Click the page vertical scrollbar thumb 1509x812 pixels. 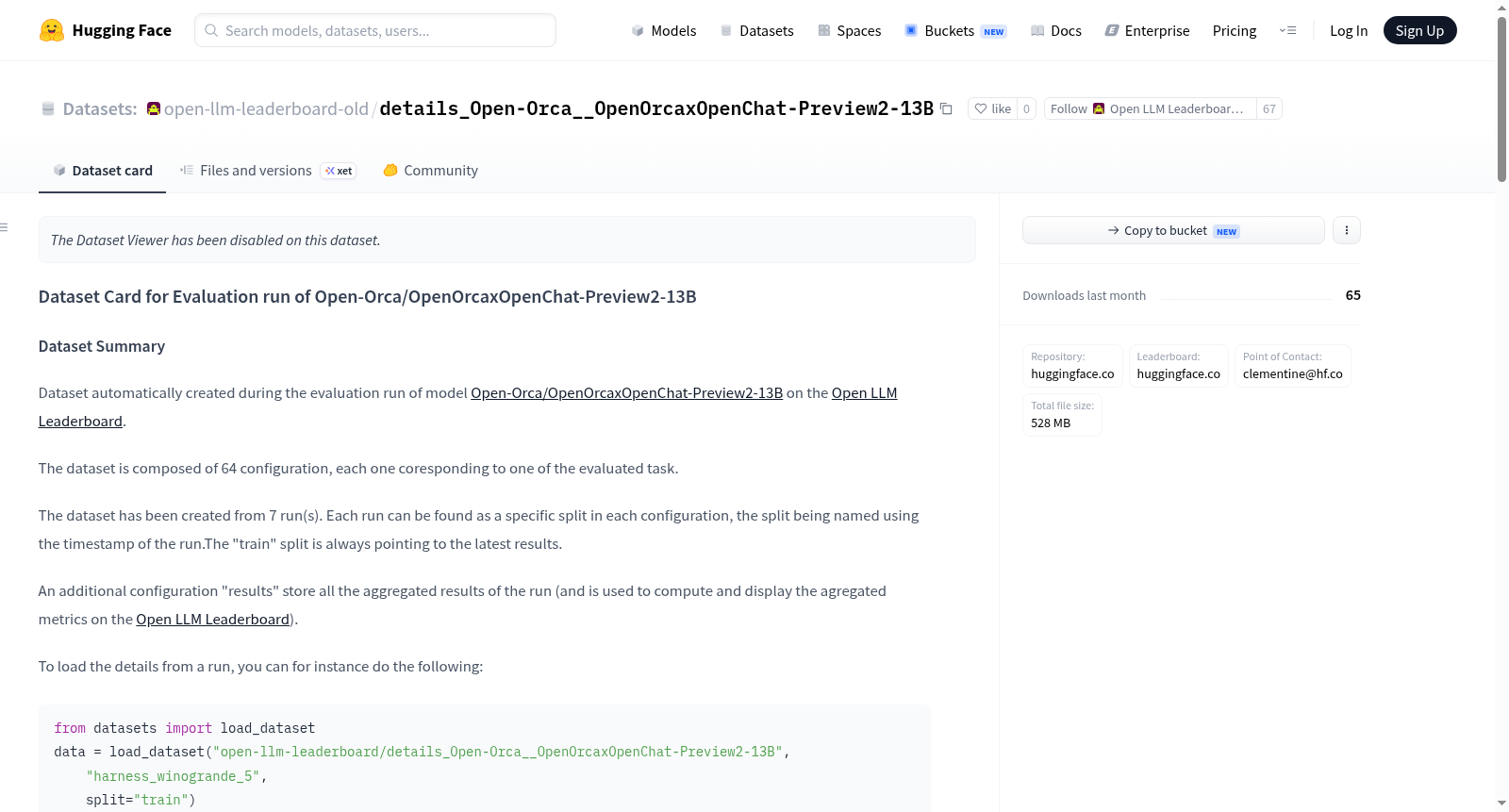coord(1501,99)
